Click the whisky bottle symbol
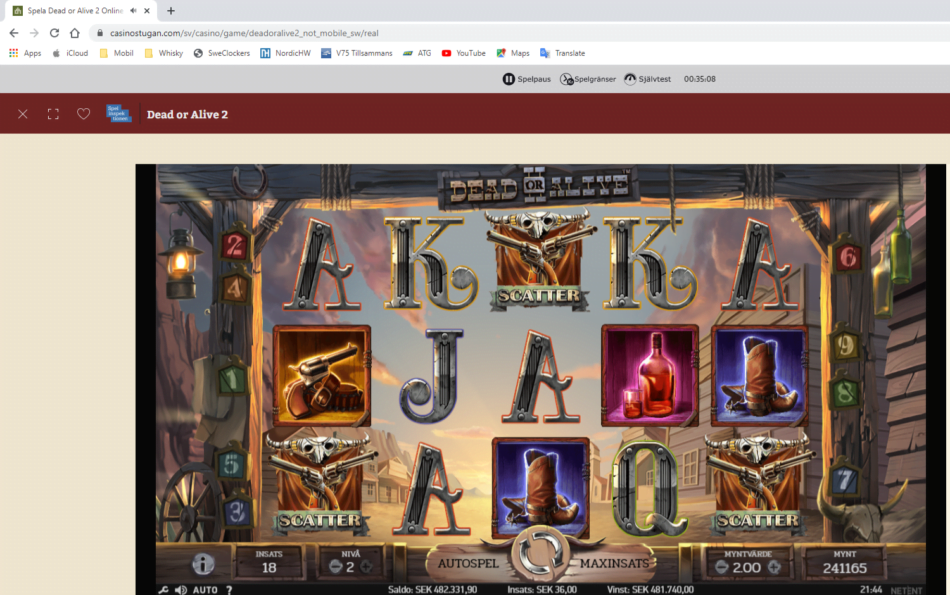This screenshot has width=950, height=595. [649, 376]
